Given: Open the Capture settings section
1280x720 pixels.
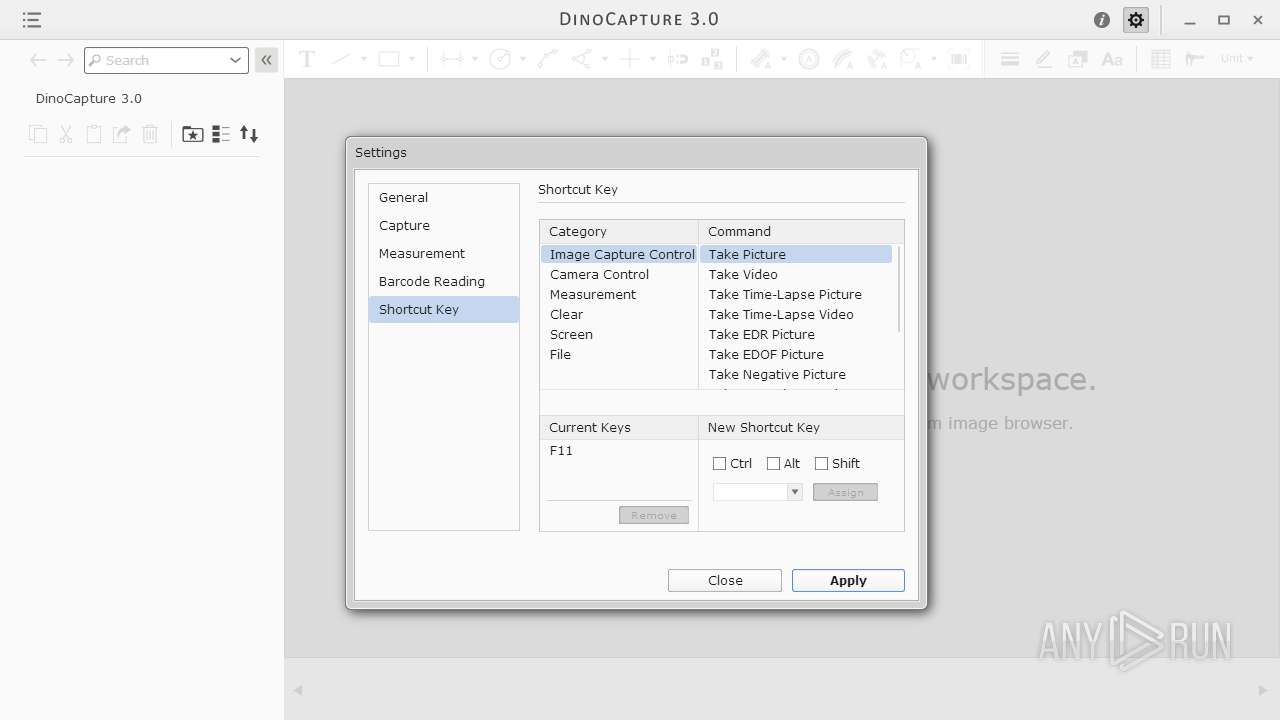Looking at the screenshot, I should pyautogui.click(x=444, y=226).
